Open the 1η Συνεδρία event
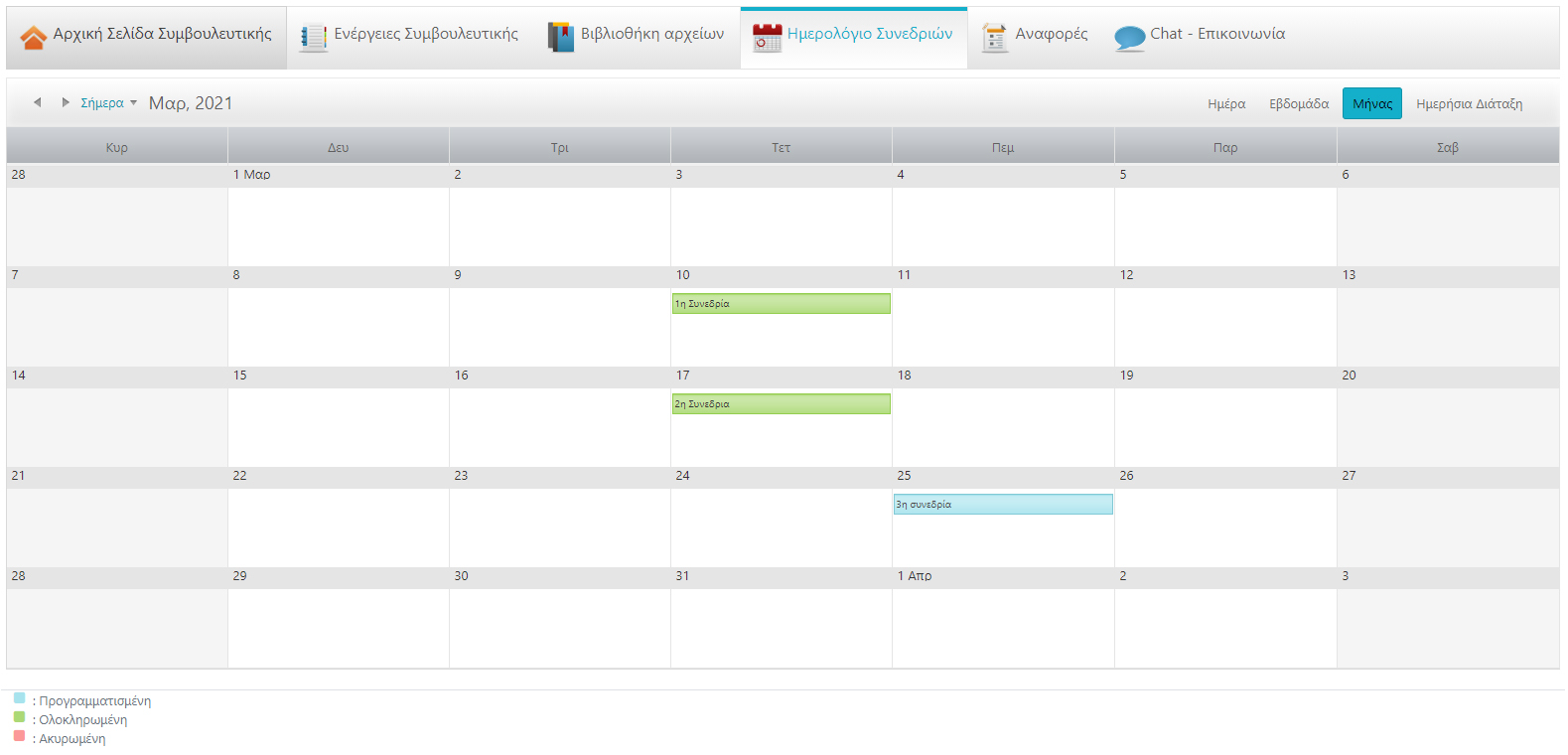The image size is (1568, 755). coord(781,304)
